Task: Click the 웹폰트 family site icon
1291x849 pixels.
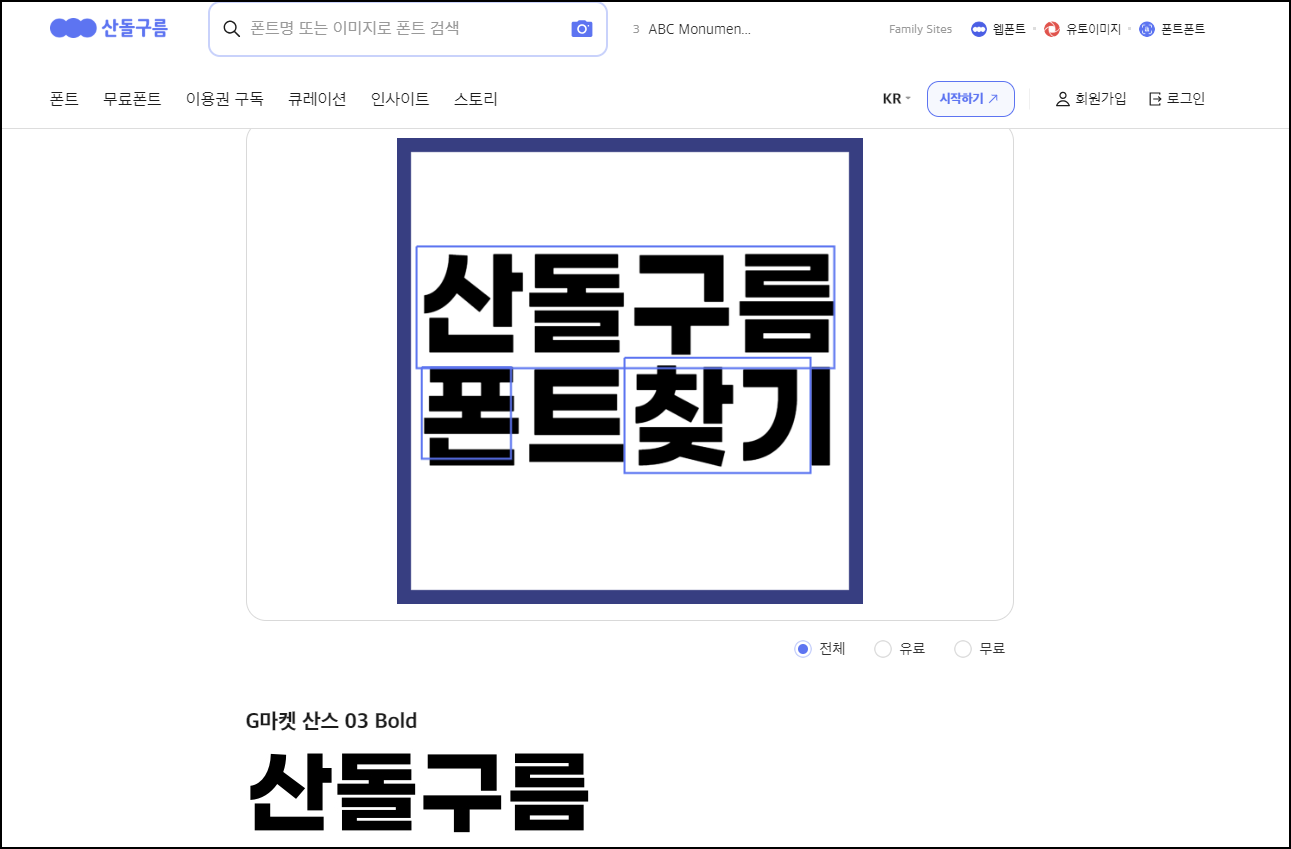Action: (979, 29)
